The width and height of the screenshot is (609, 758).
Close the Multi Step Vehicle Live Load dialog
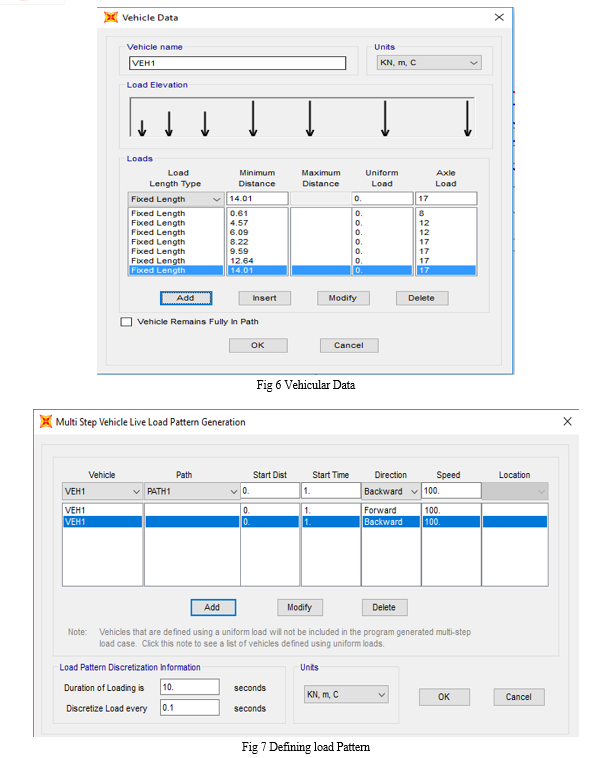pyautogui.click(x=567, y=422)
